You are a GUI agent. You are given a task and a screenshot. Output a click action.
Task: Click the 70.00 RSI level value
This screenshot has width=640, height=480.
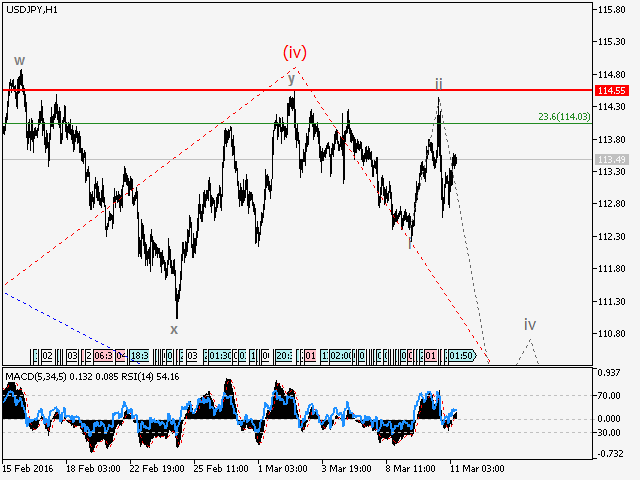[x=609, y=396]
